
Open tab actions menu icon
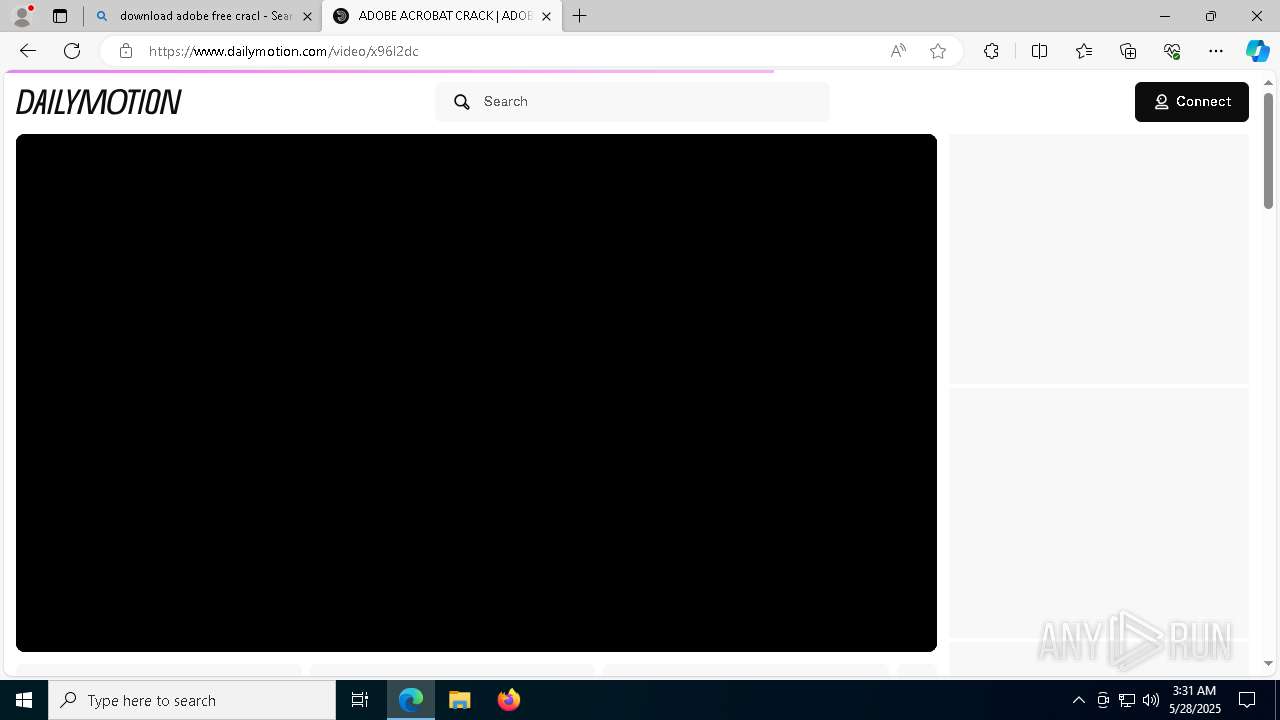60,16
